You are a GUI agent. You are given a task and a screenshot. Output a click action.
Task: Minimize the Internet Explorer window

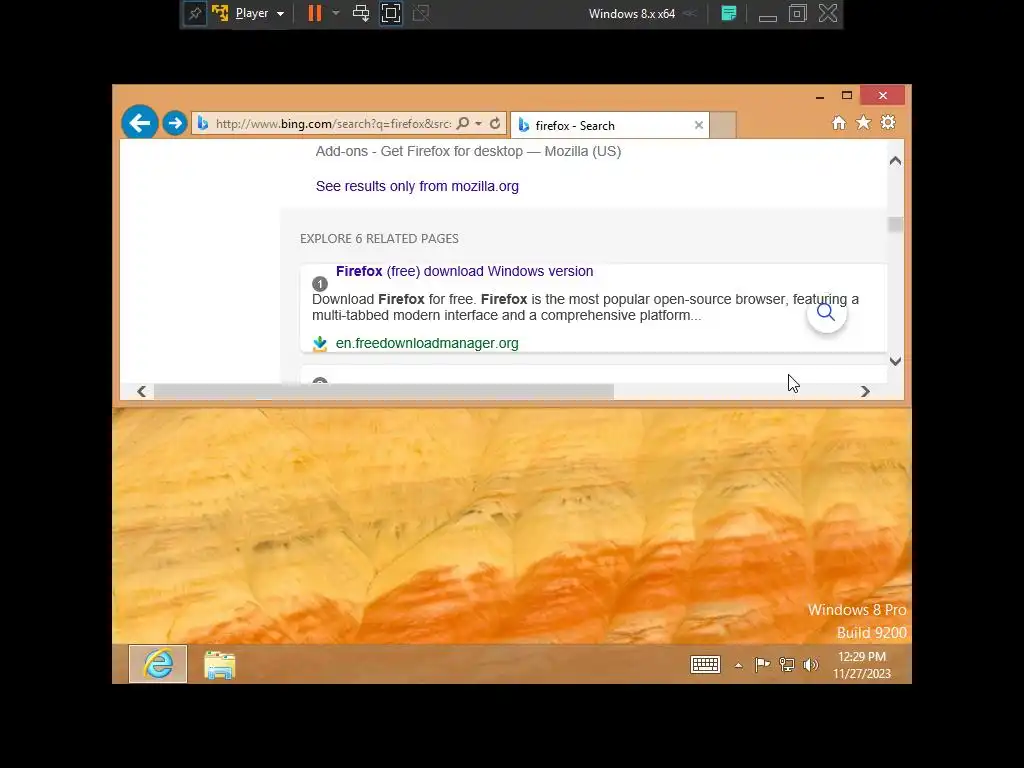tap(820, 96)
